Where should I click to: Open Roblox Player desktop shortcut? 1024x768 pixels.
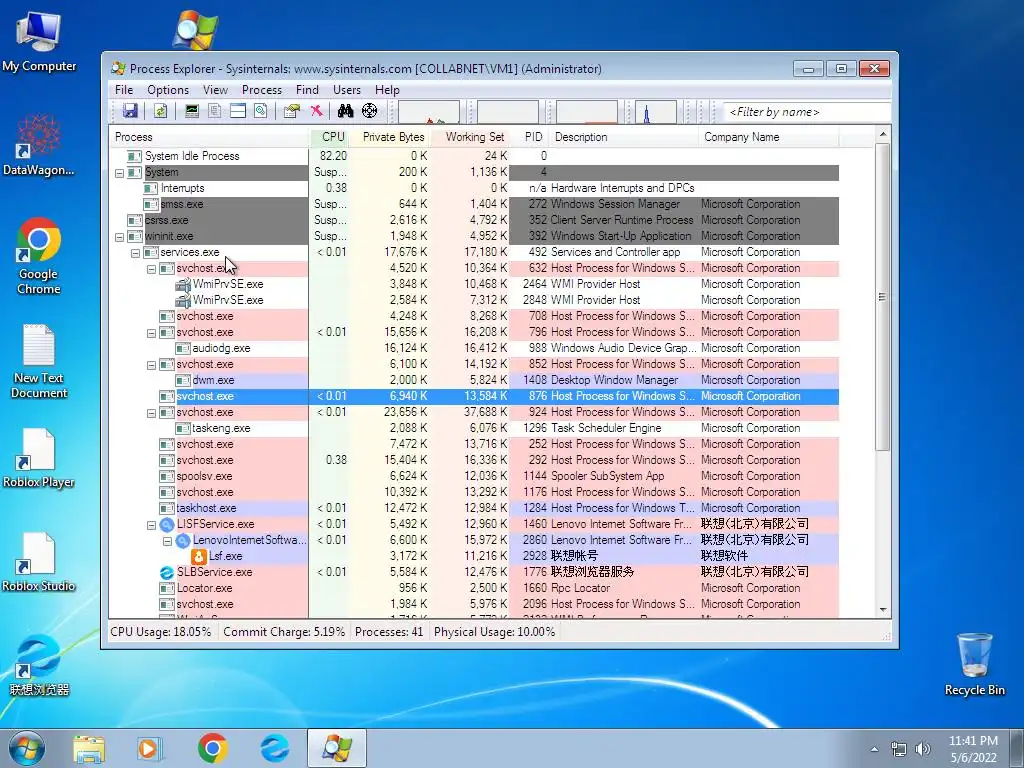tap(39, 458)
